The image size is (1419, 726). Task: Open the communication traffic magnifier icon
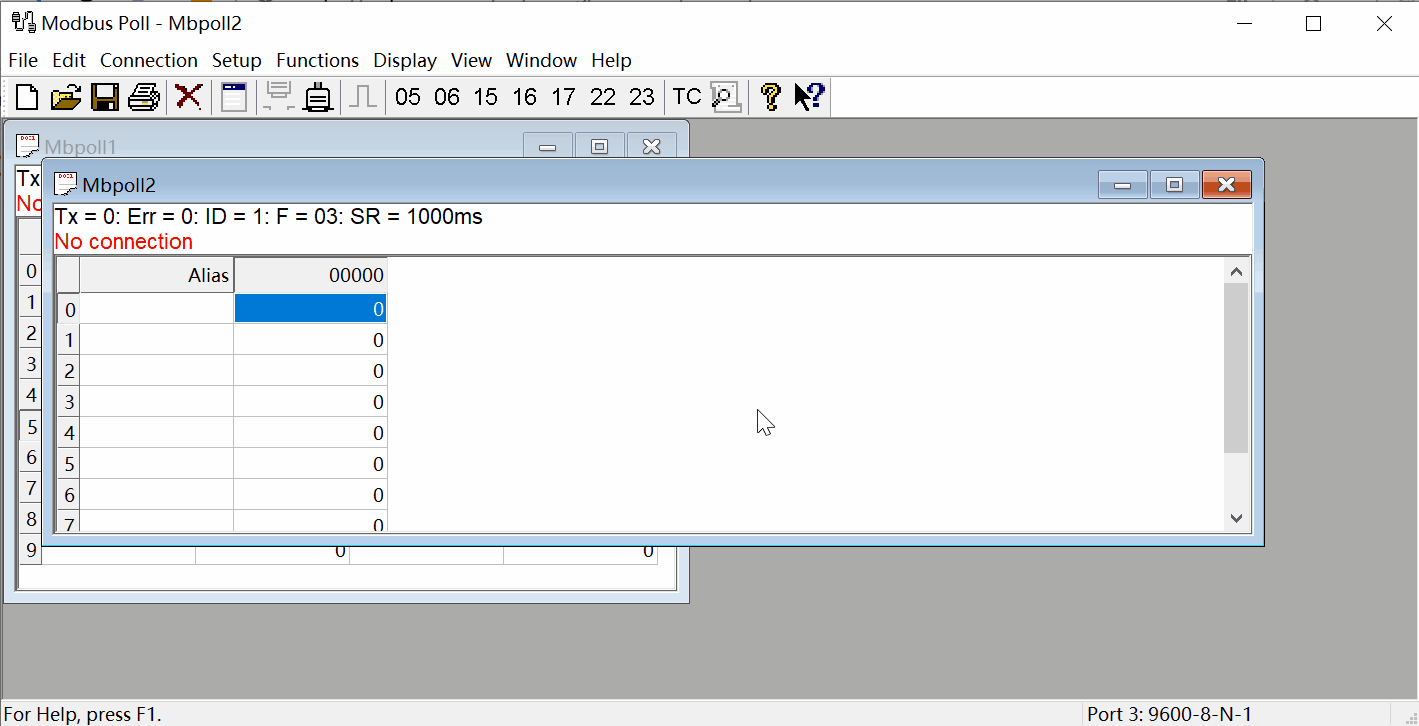726,97
